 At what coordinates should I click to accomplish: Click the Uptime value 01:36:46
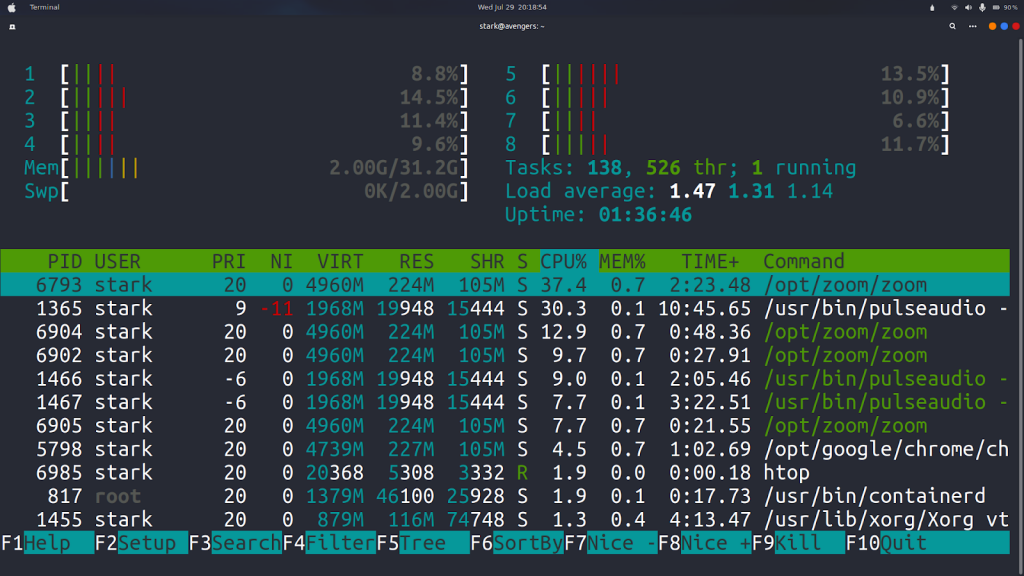tap(645, 215)
